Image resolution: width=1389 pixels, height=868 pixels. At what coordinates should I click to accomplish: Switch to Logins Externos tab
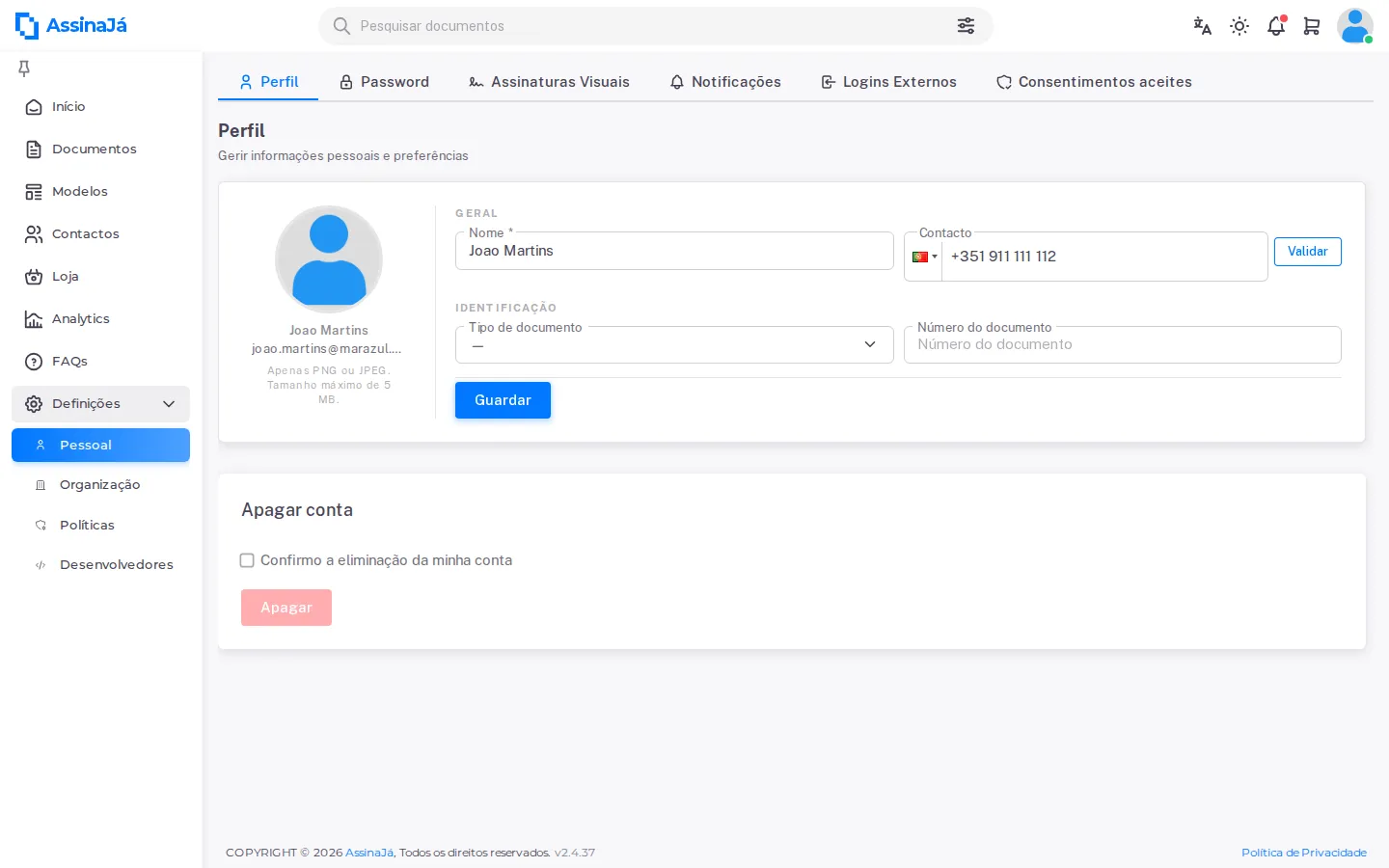tap(888, 82)
